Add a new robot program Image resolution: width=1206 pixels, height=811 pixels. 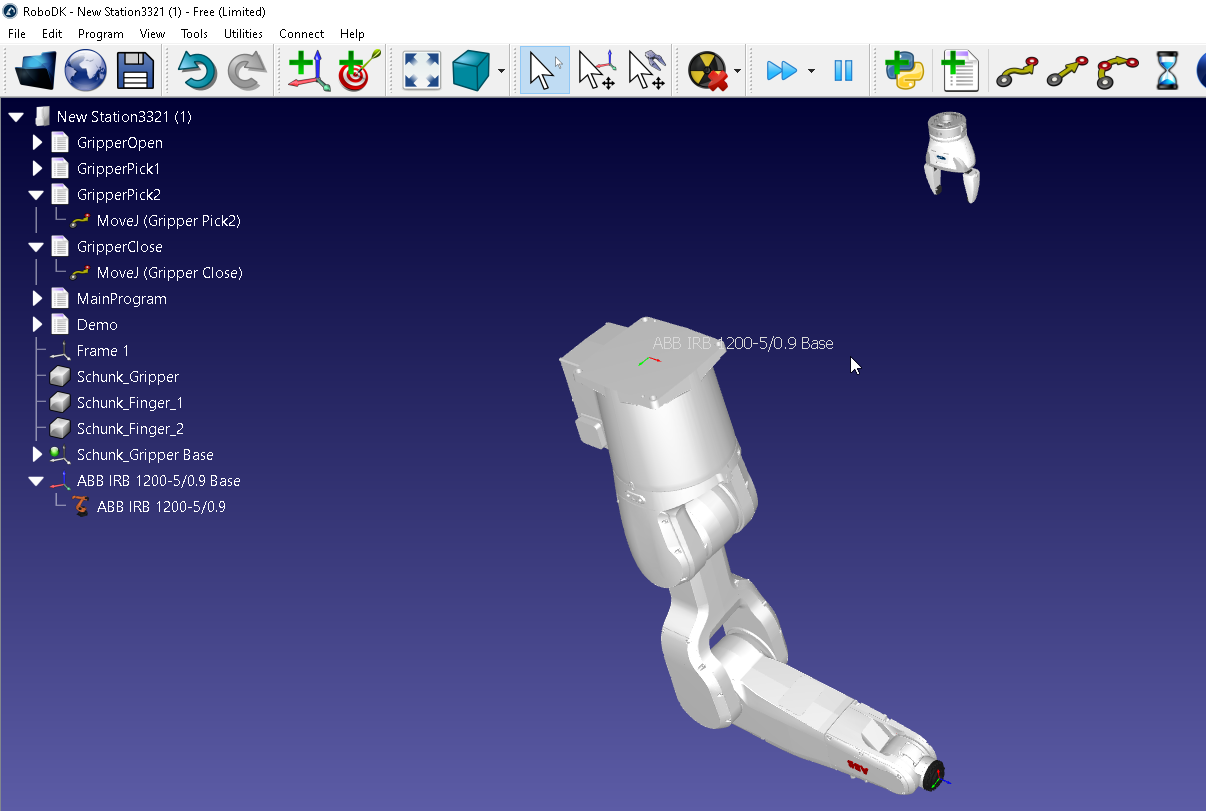tap(960, 71)
